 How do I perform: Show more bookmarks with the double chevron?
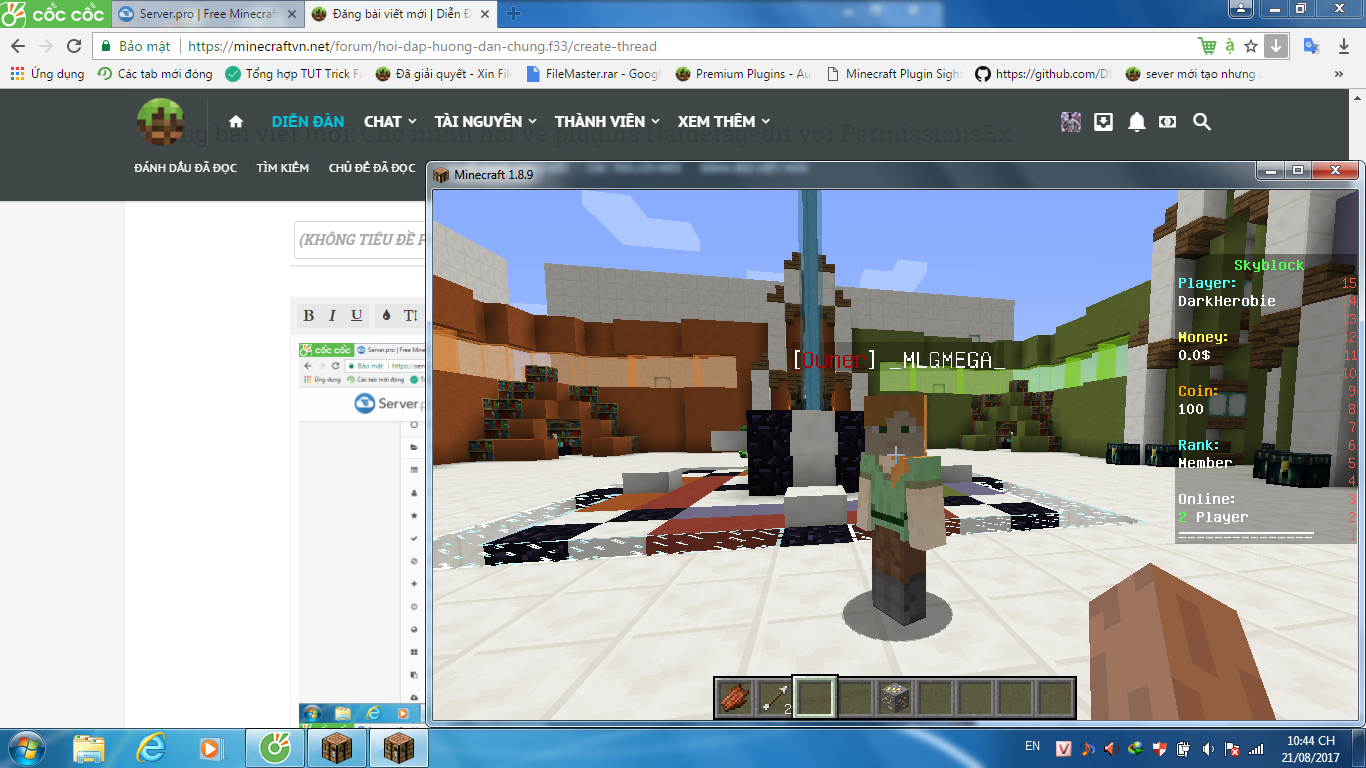pos(1339,74)
